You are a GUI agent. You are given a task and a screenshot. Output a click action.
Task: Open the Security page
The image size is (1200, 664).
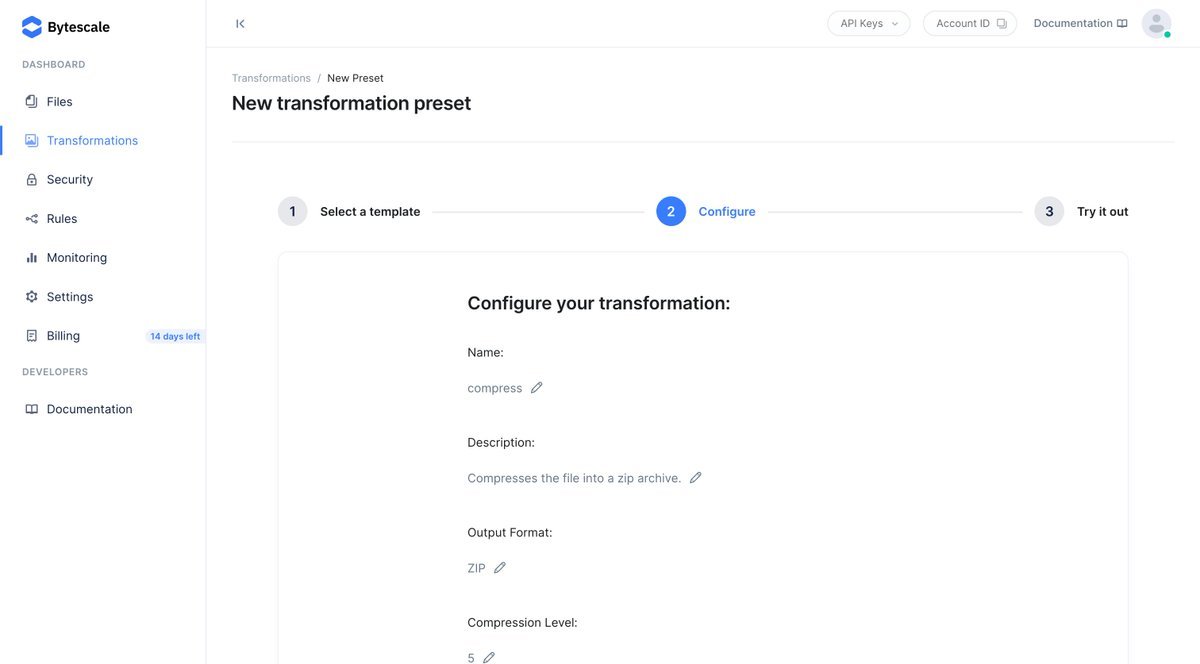coord(69,180)
